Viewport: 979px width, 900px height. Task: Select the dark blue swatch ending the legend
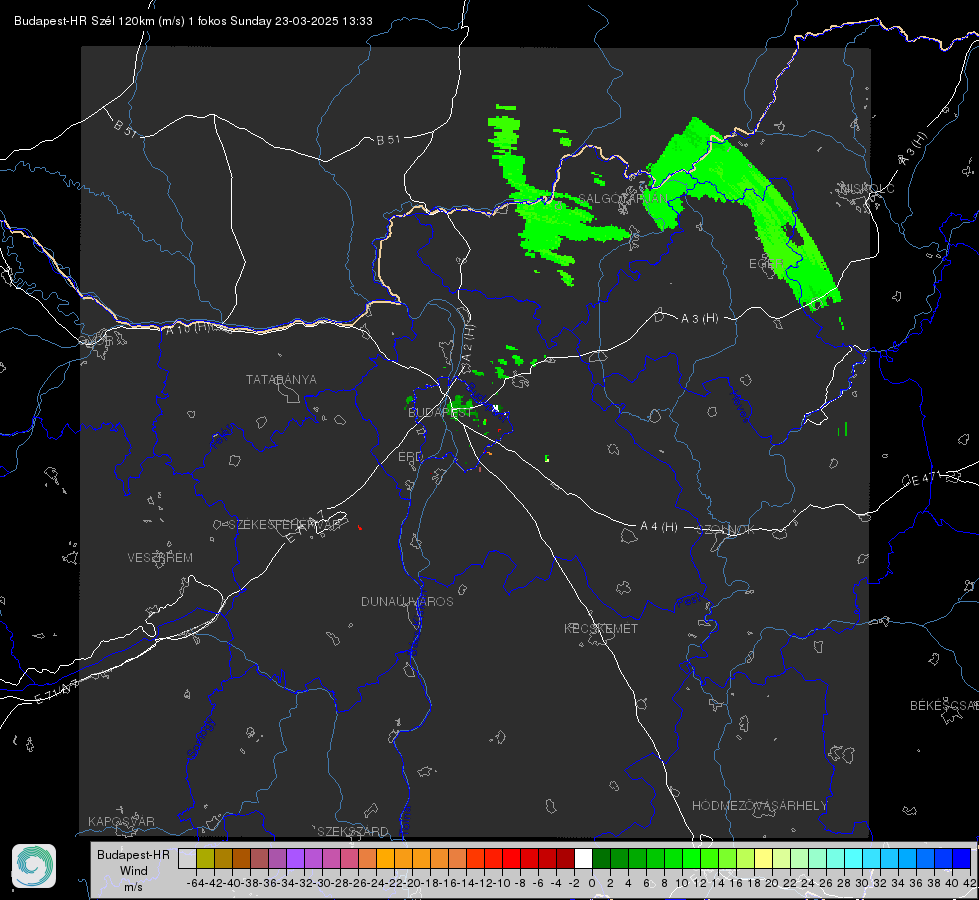pyautogui.click(x=962, y=858)
